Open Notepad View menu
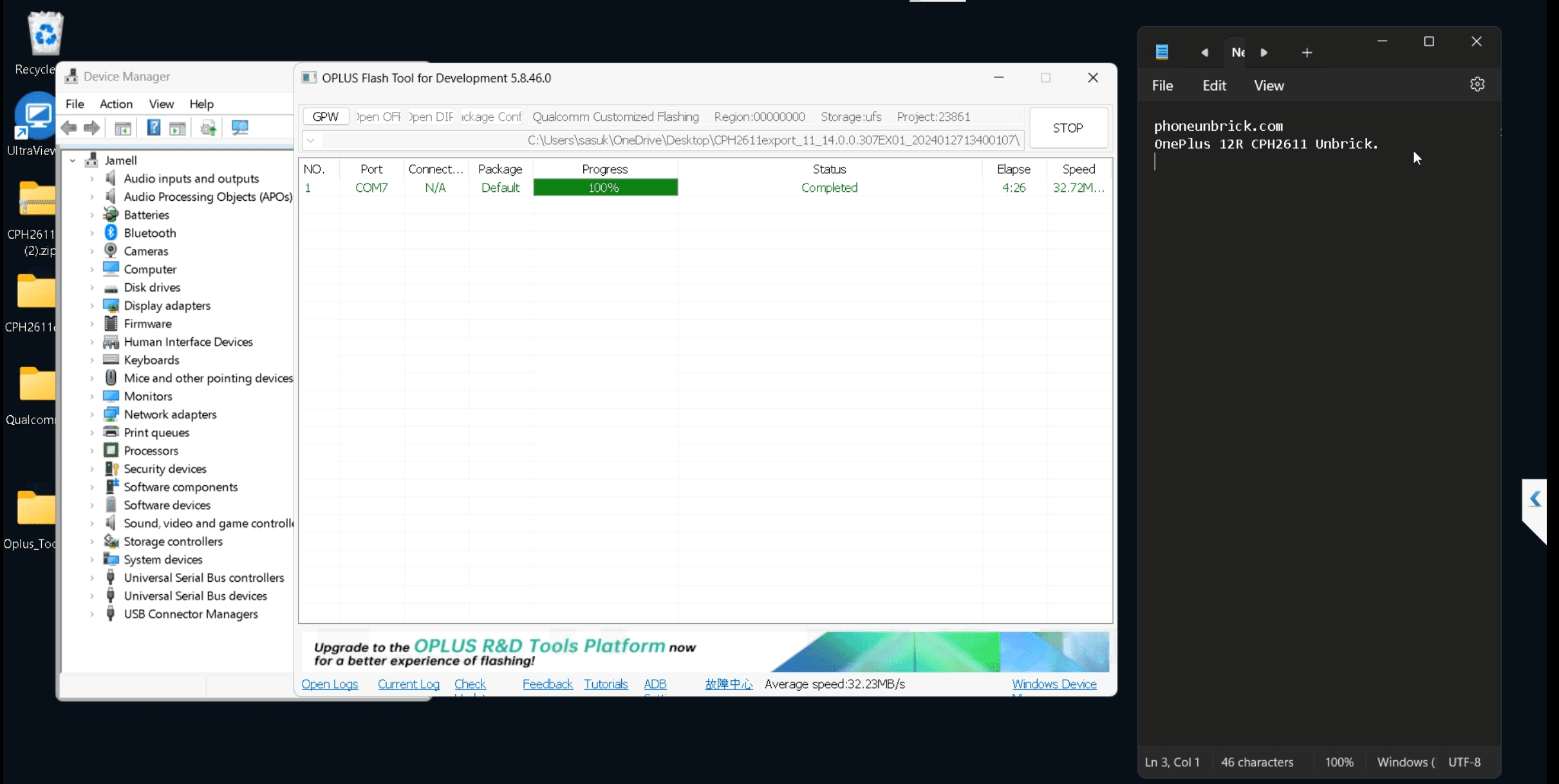 coord(1269,85)
